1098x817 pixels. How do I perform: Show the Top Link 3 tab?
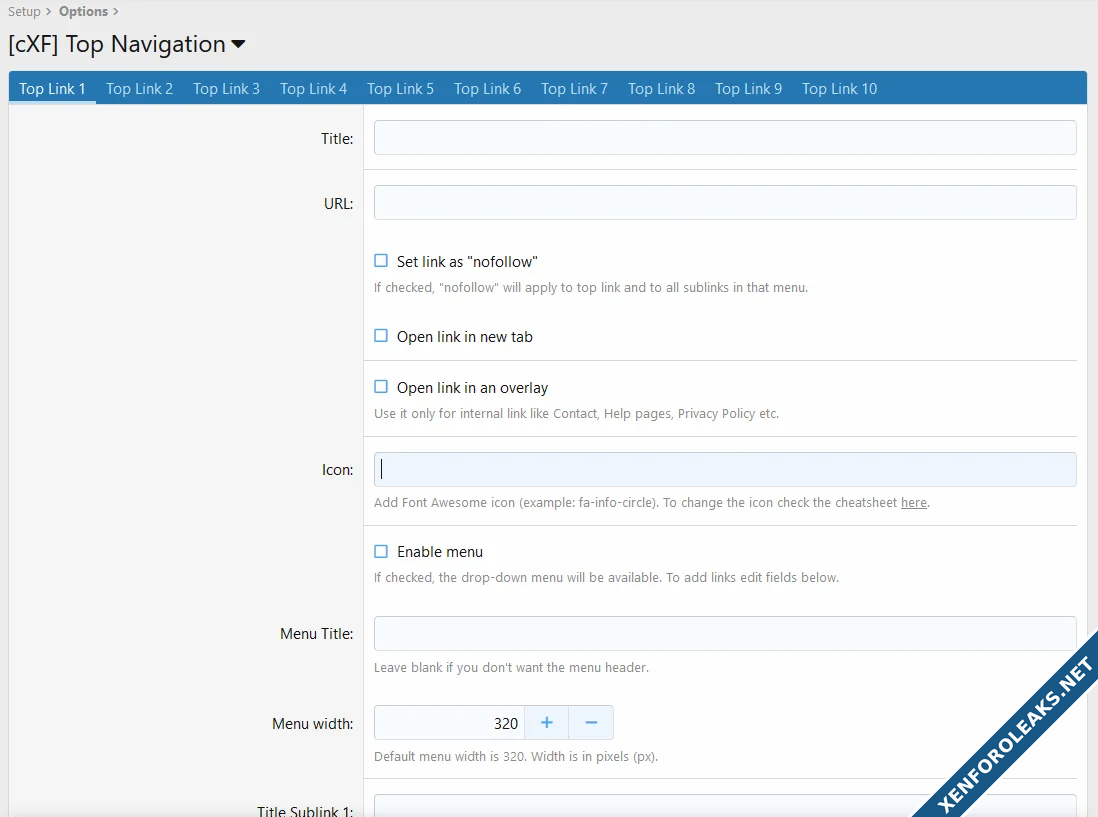pos(226,89)
